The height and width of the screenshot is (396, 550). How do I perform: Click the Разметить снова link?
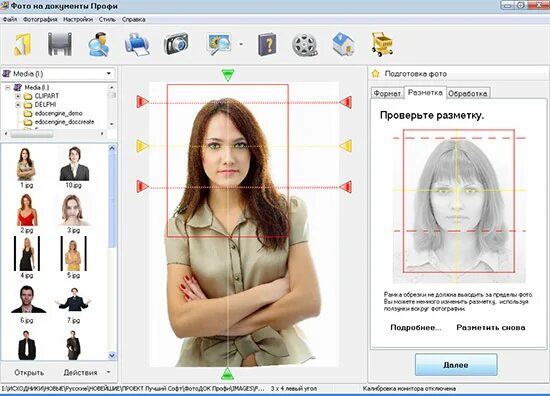[491, 328]
